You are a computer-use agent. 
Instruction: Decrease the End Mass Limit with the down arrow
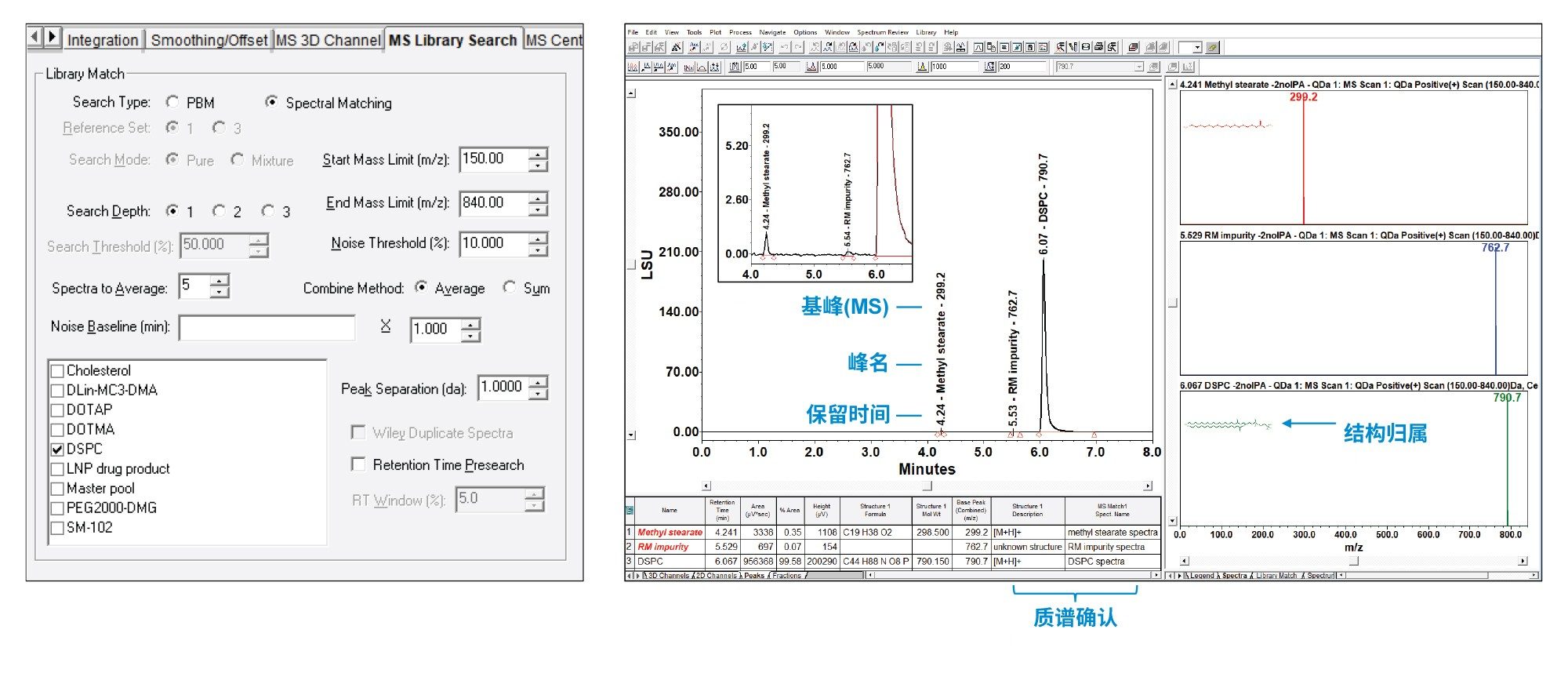click(x=538, y=209)
